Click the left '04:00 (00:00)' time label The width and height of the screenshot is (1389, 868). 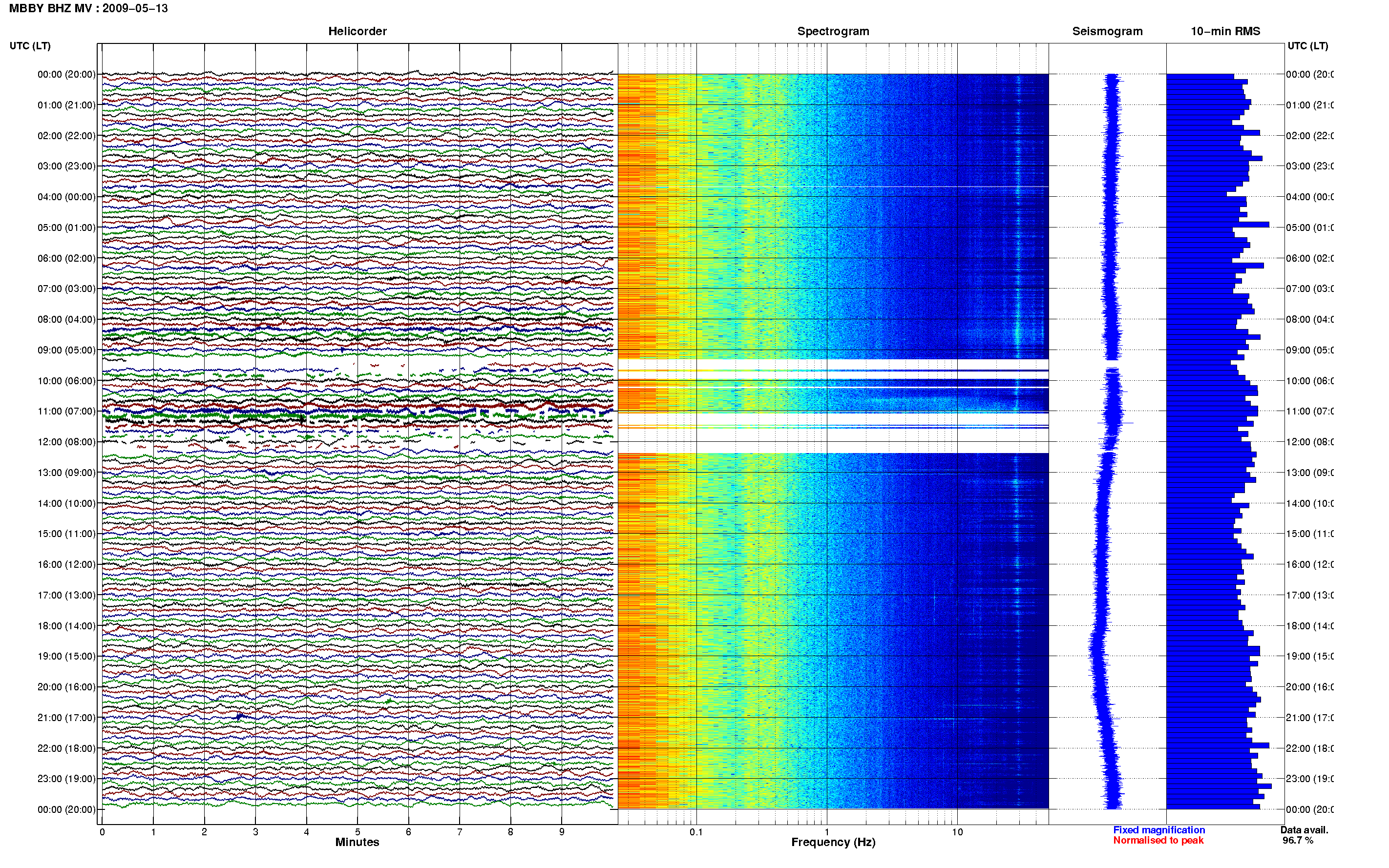(x=66, y=197)
